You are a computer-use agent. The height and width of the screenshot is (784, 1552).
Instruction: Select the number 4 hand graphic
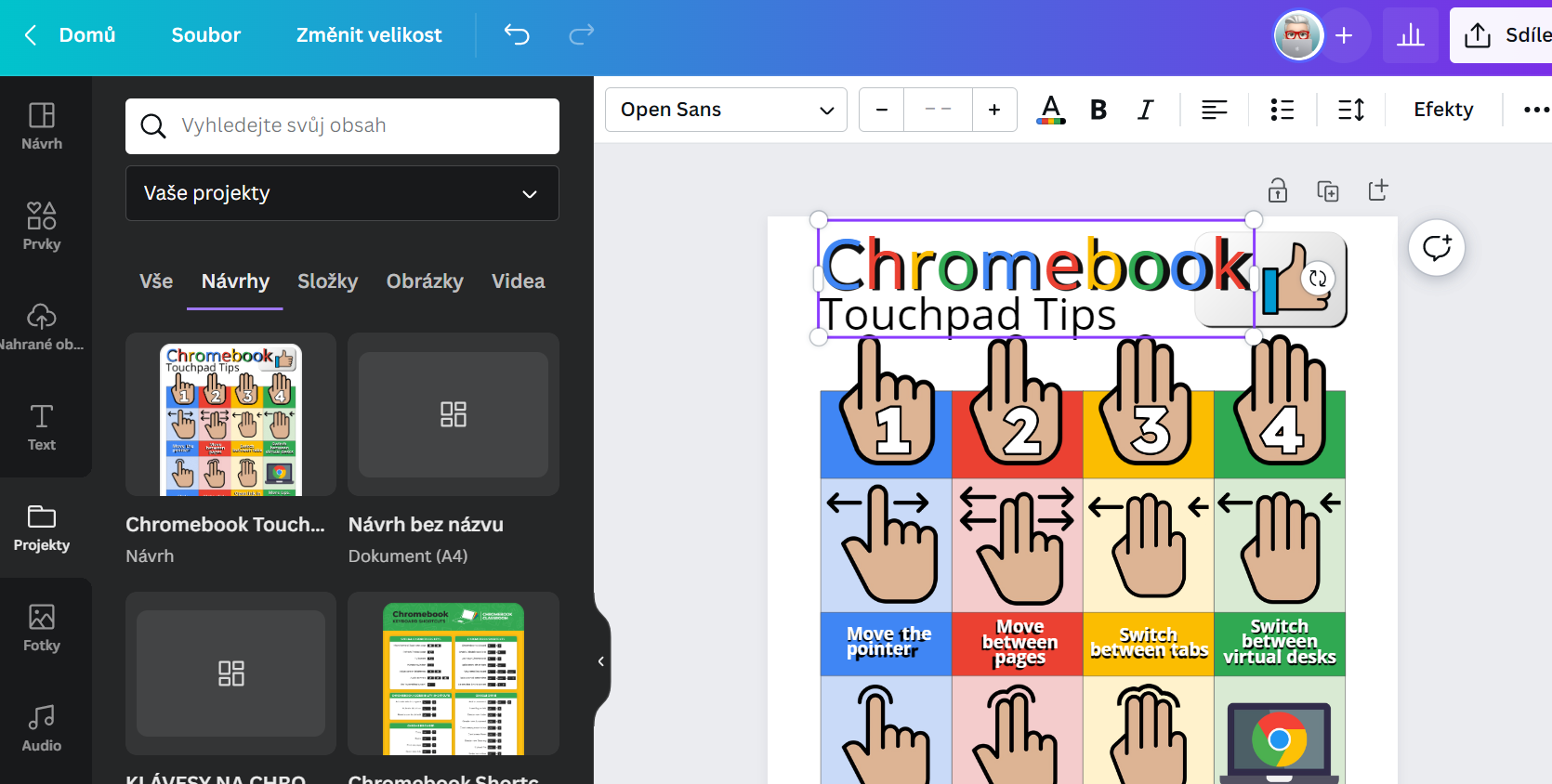pyautogui.click(x=1281, y=401)
